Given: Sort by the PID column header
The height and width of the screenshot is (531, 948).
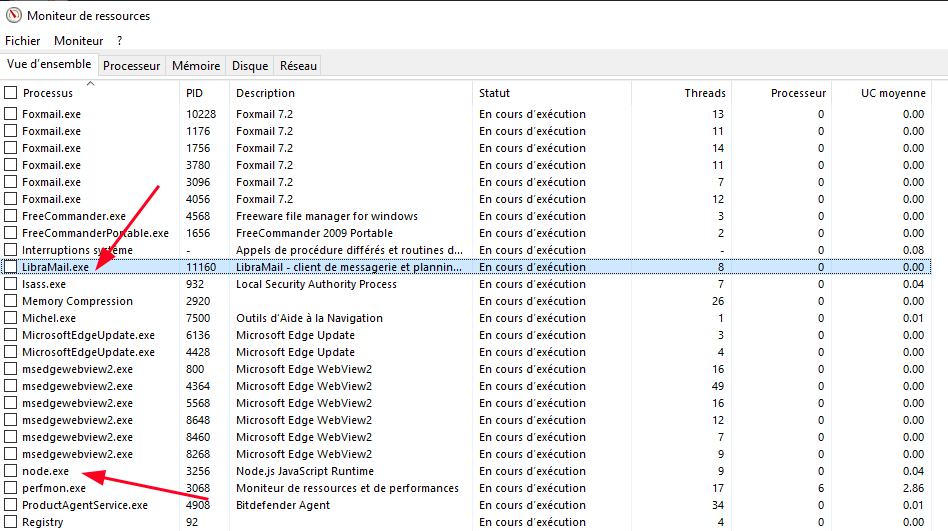Looking at the screenshot, I should [194, 93].
